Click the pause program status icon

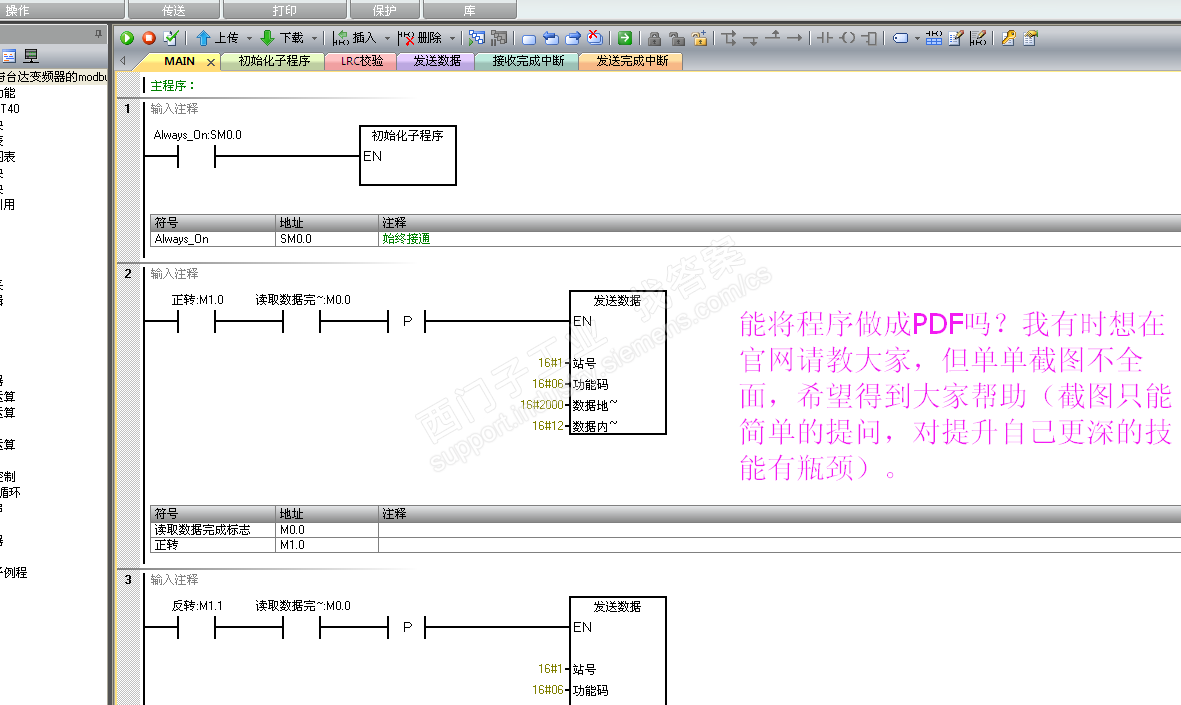499,38
